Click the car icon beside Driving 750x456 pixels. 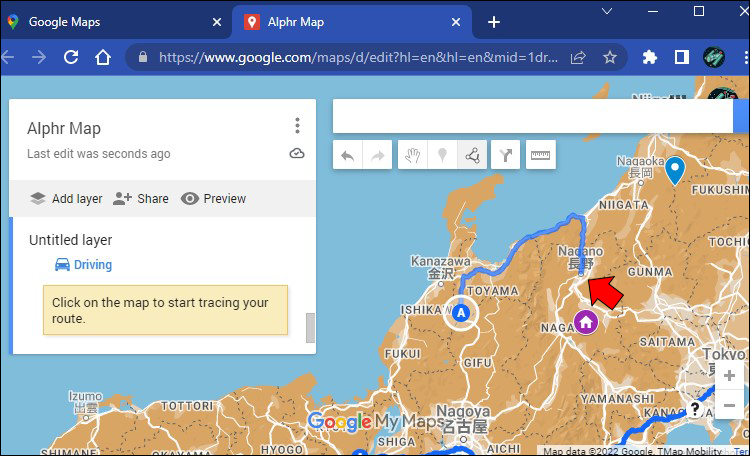click(62, 265)
